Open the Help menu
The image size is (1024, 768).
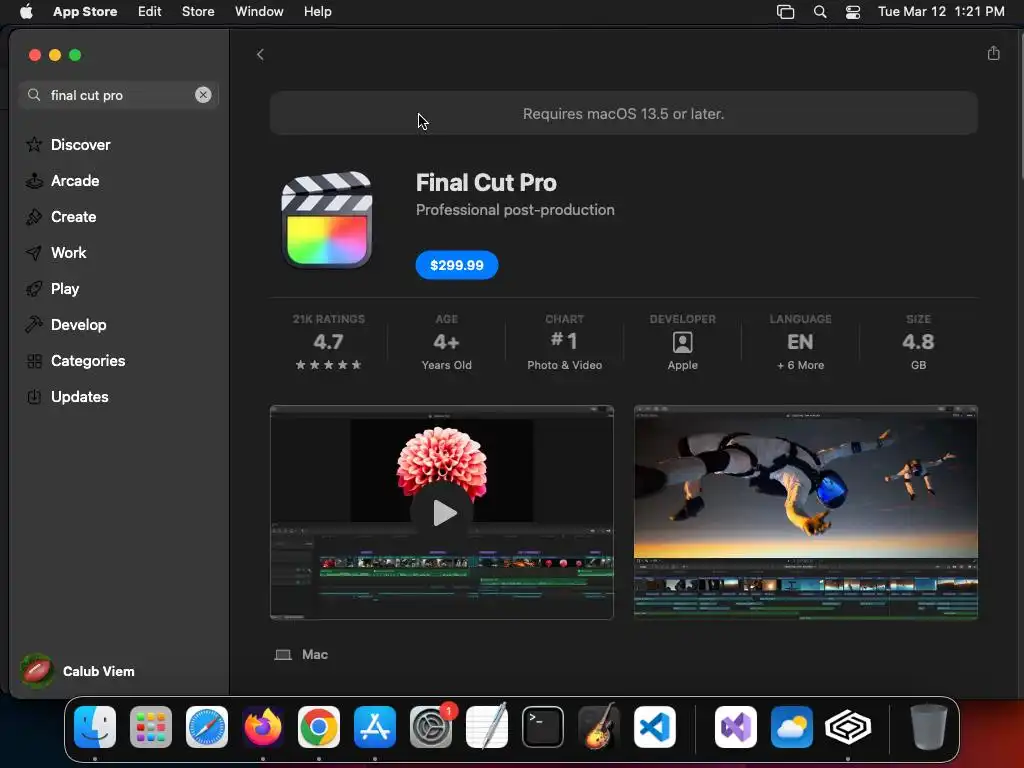tap(317, 11)
